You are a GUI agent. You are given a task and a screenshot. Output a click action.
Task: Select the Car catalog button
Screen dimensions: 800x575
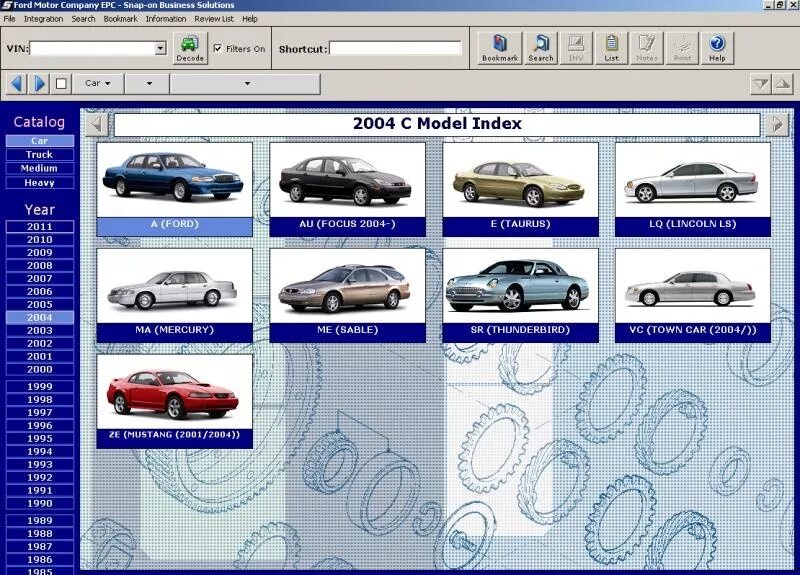point(40,141)
